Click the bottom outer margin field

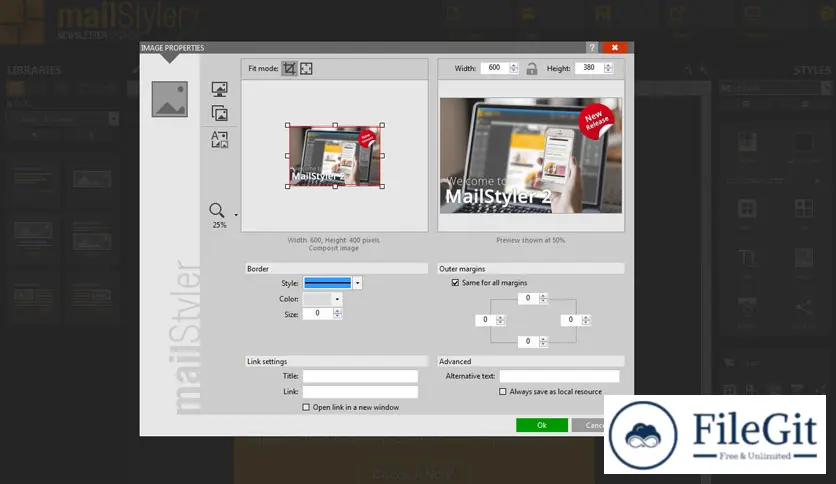(528, 341)
